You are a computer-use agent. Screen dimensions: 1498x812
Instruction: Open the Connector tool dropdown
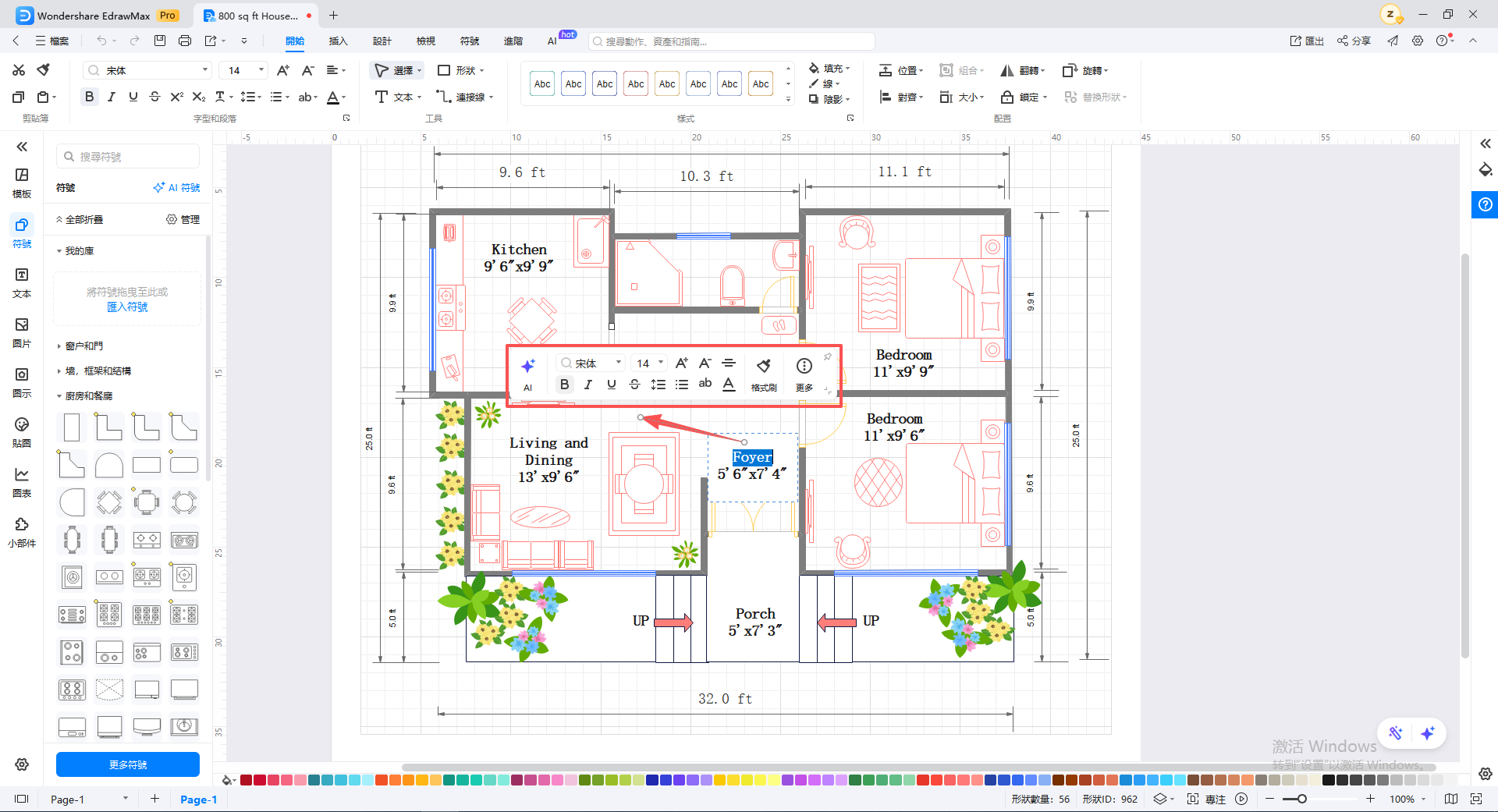465,97
